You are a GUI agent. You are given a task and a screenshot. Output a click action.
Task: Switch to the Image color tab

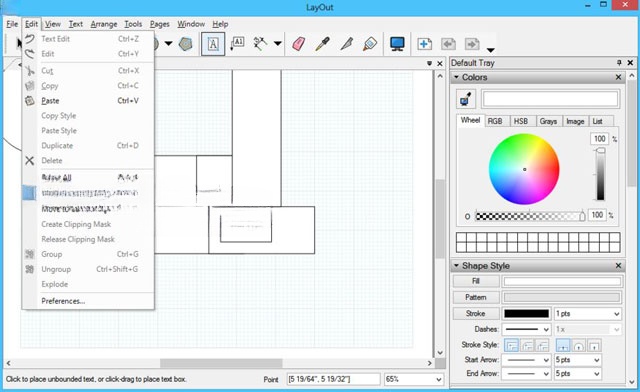(x=575, y=121)
